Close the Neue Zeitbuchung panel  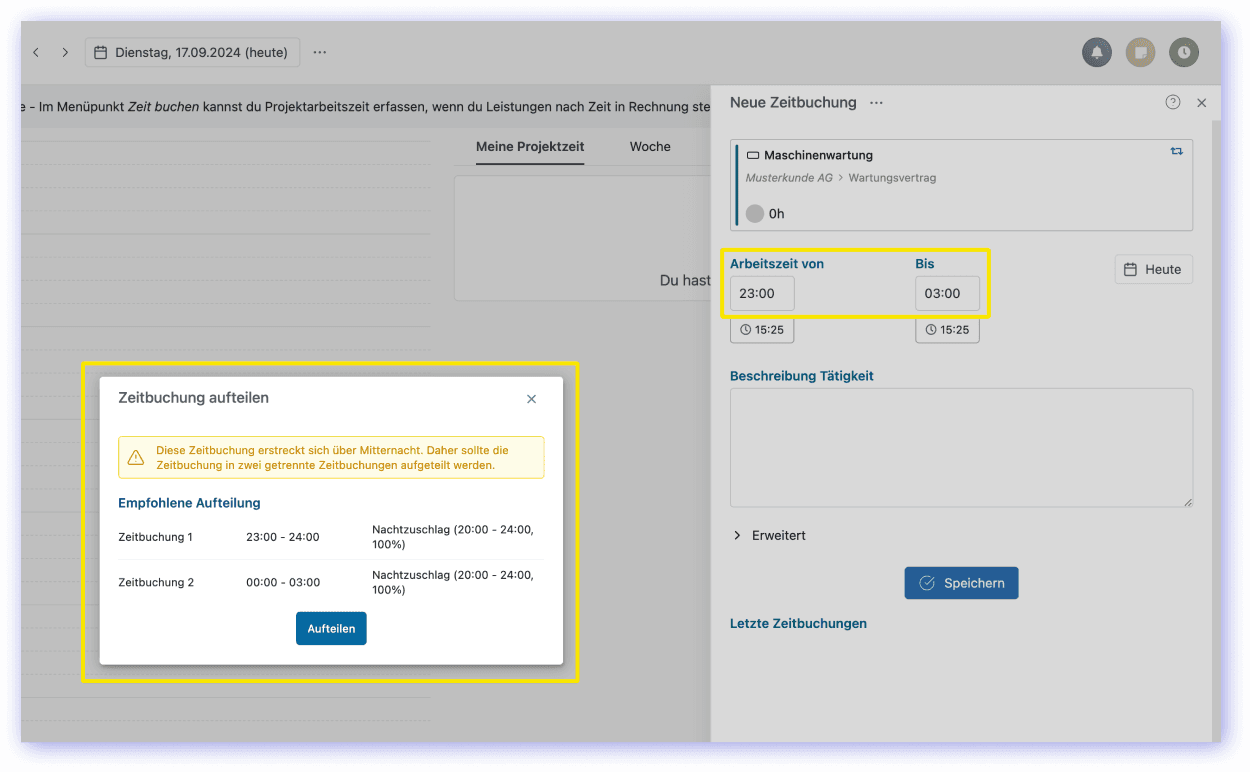tap(1202, 102)
